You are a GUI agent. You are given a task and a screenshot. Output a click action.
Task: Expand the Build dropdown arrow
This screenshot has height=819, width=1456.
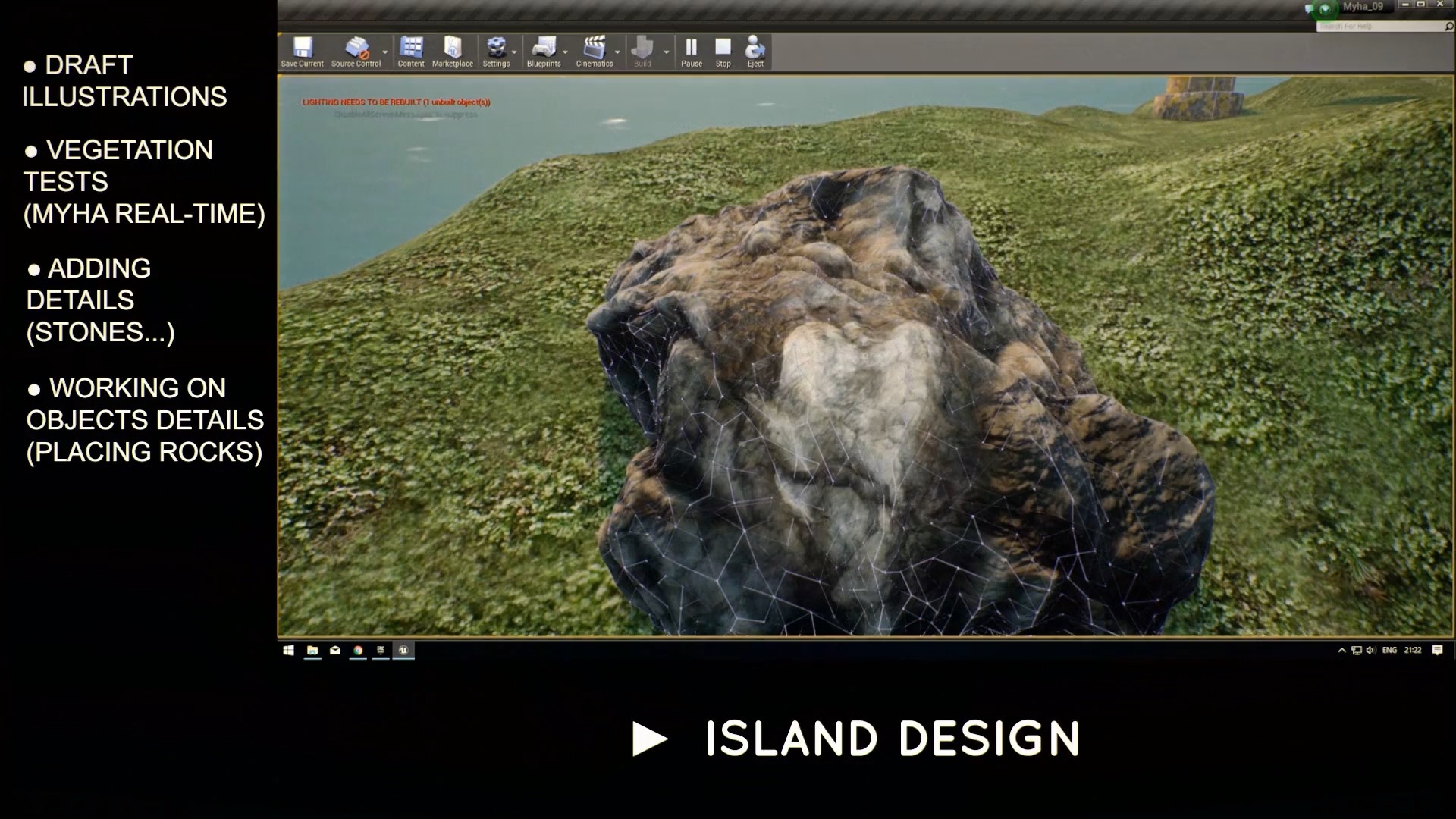click(x=666, y=53)
